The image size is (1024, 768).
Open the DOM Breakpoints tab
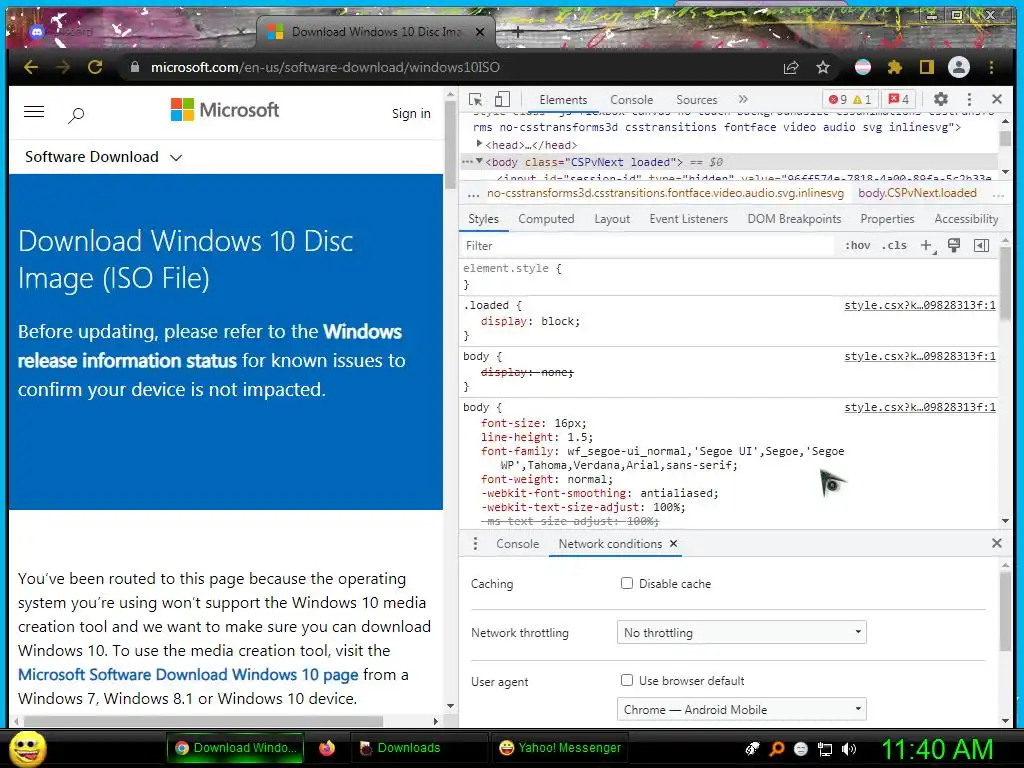tap(794, 219)
